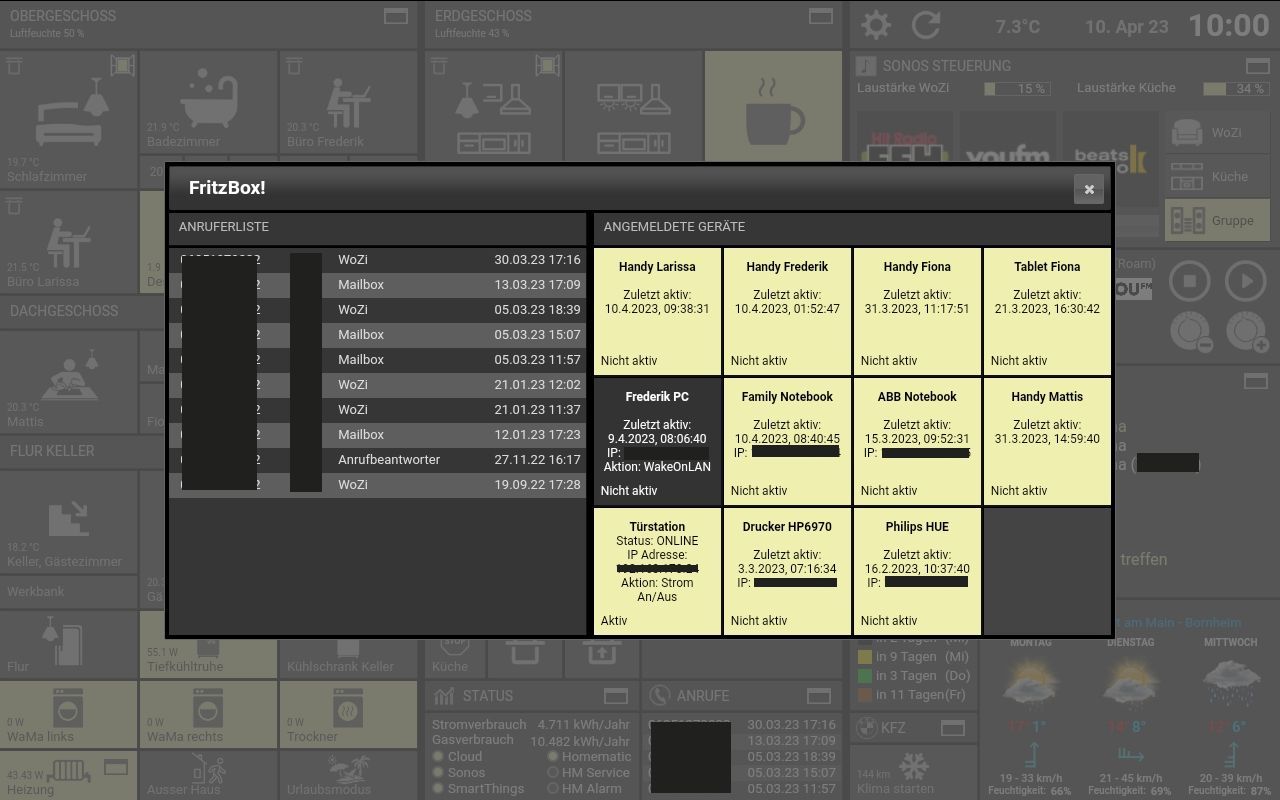The width and height of the screenshot is (1280, 800).
Task: Click the music note icon in Sonos header
Action: coord(866,66)
